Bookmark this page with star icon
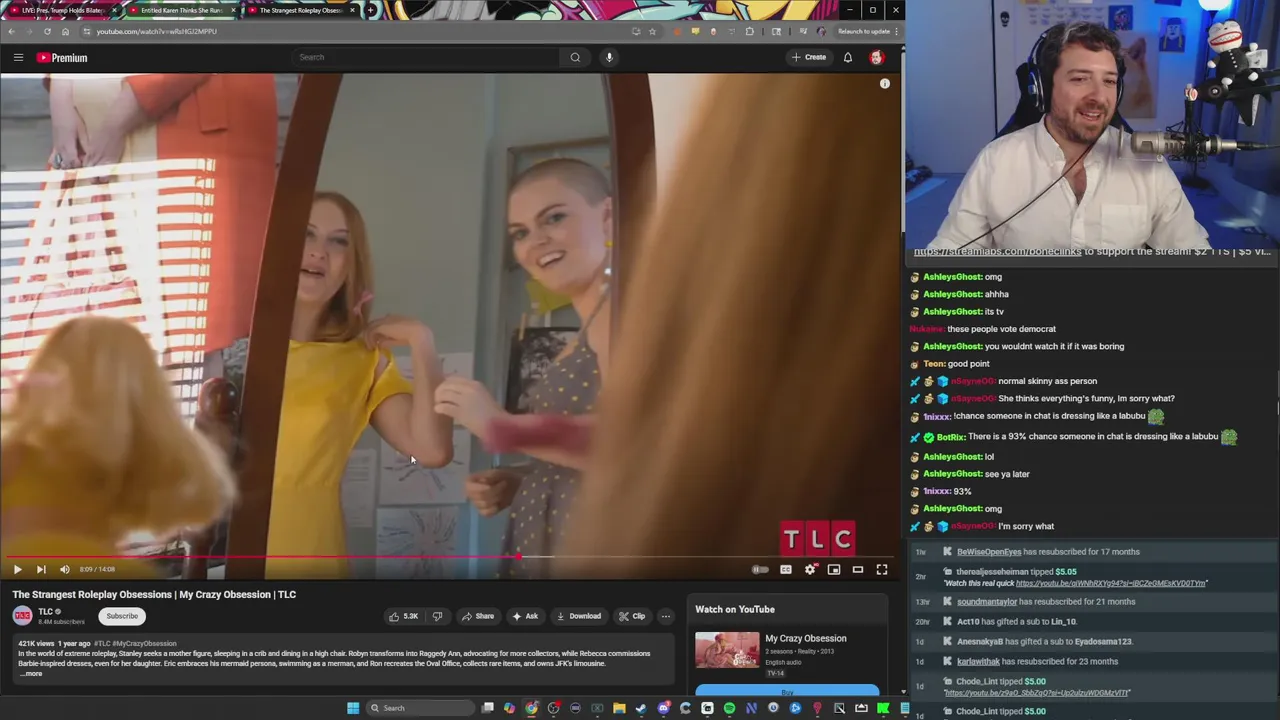 point(652,31)
